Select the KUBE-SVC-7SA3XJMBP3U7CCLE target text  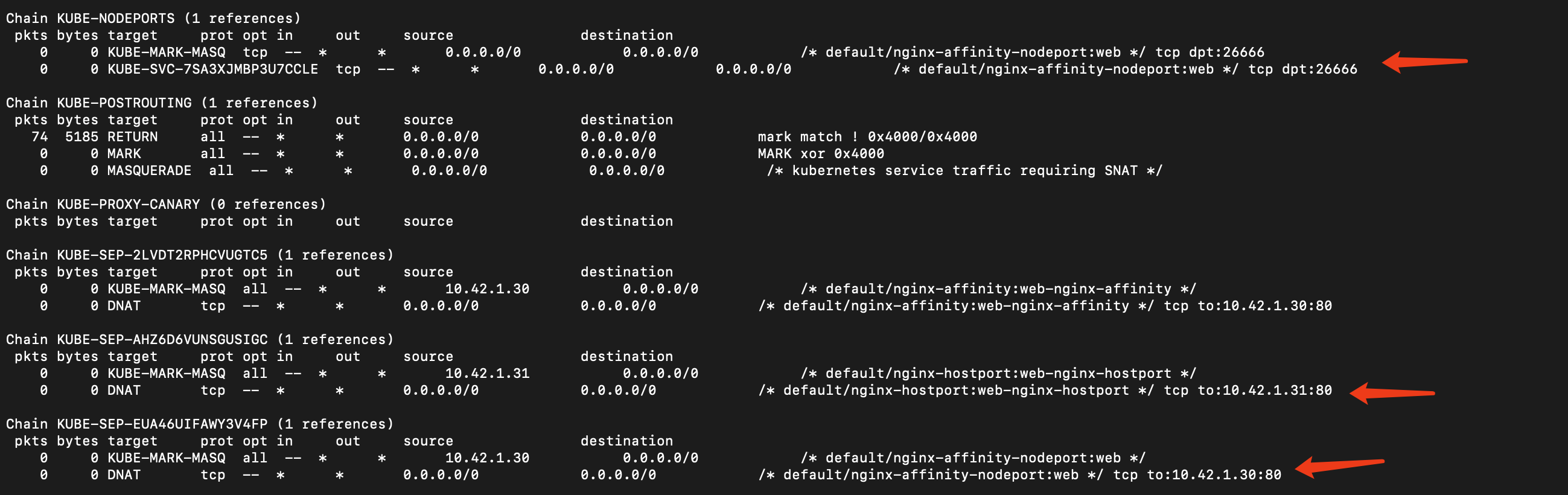(212, 69)
